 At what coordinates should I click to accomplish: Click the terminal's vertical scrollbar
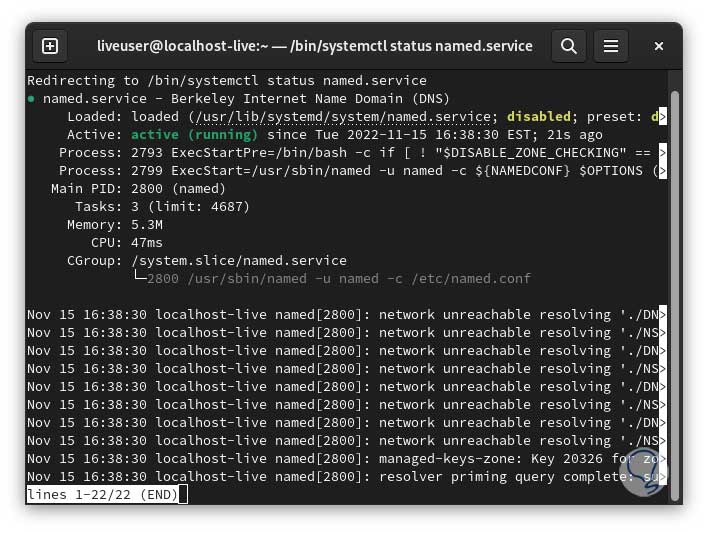[675, 290]
